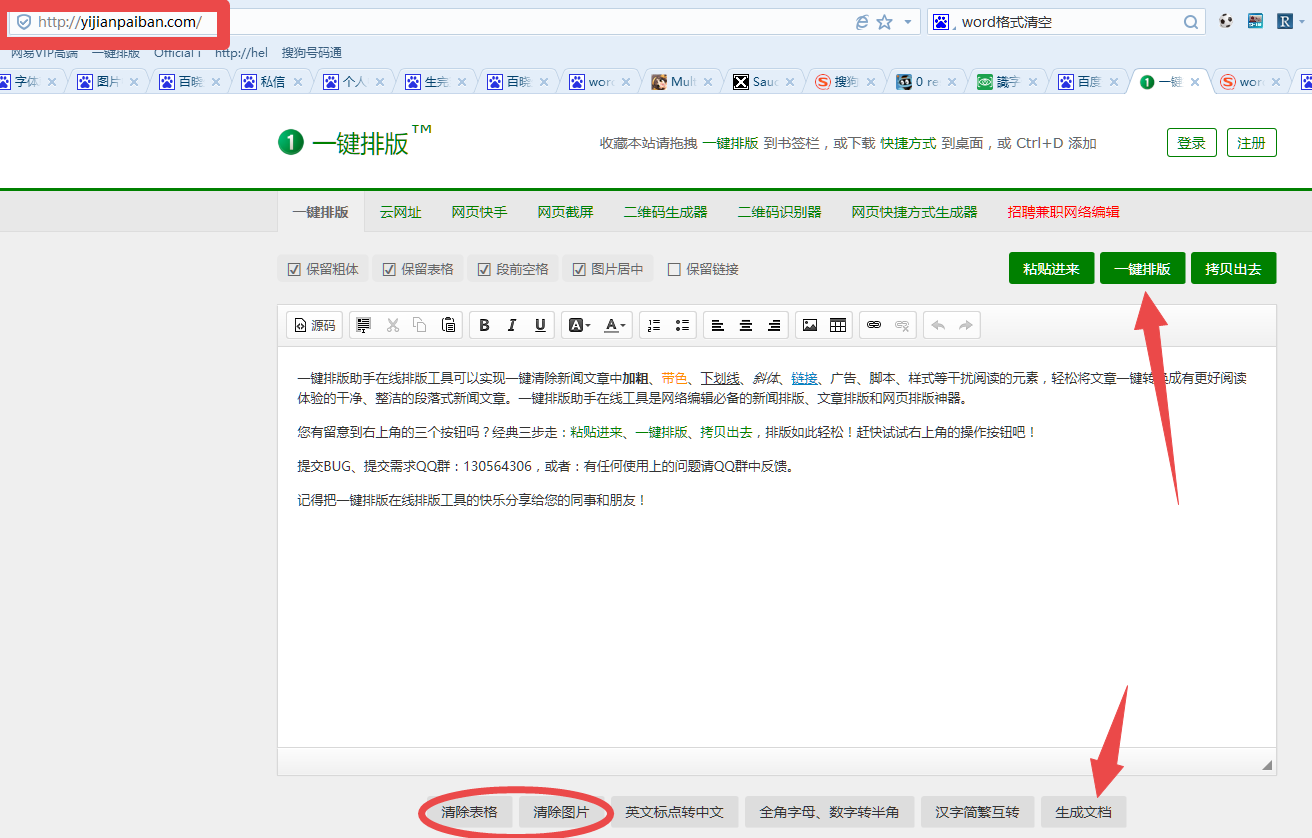
Task: Enable the 保留链接 checkbox
Action: [674, 269]
